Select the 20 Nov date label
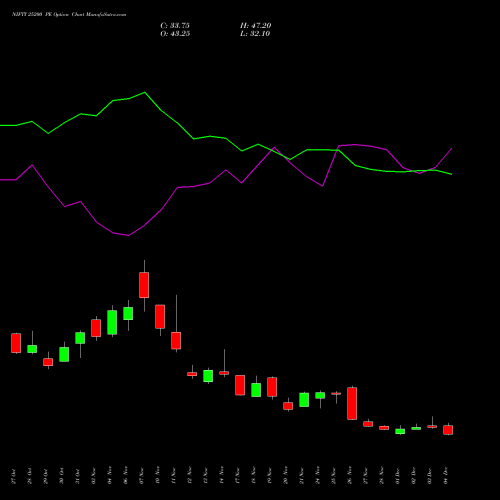Screen dimensions: 500x500 pyautogui.click(x=286, y=476)
